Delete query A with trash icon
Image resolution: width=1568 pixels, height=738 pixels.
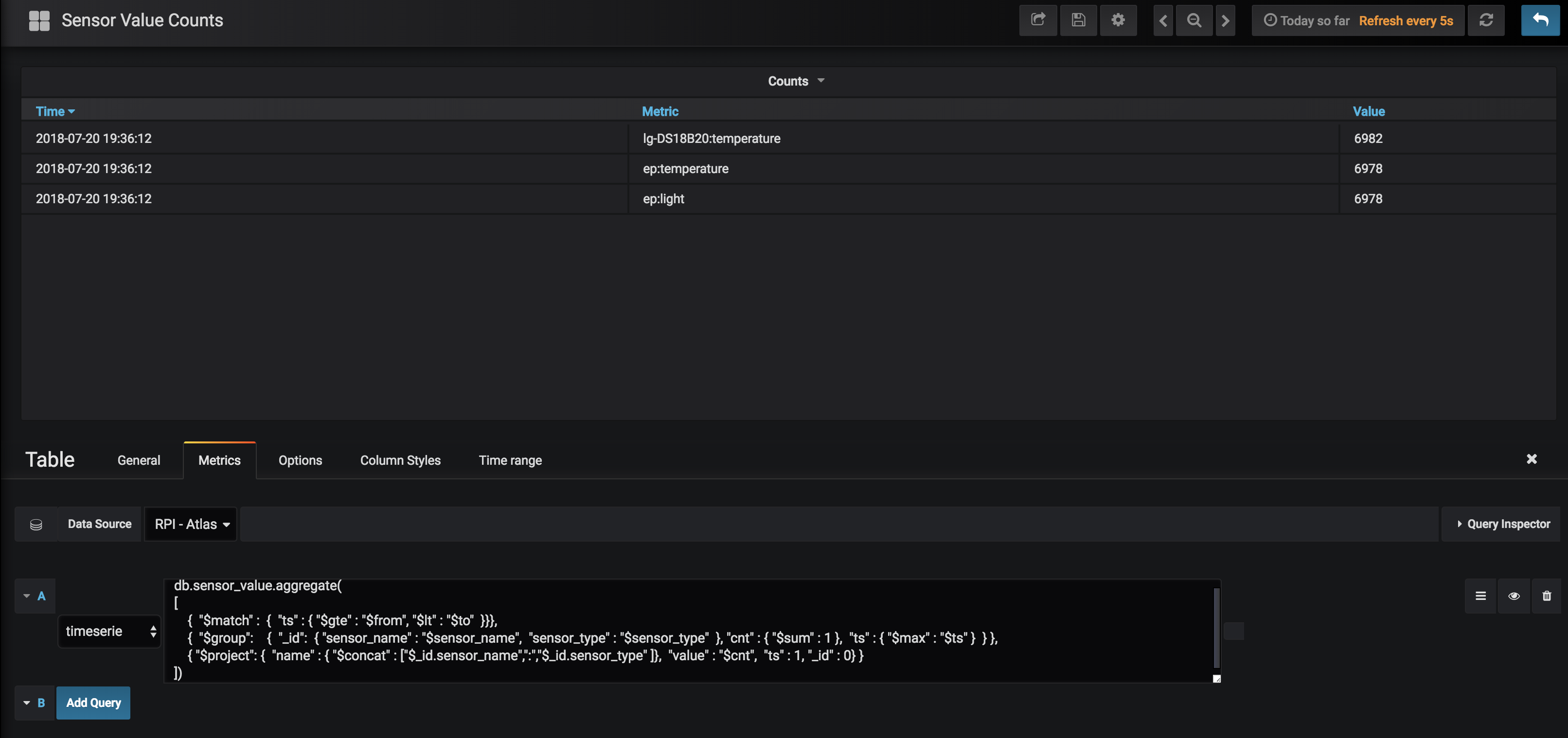click(1547, 596)
